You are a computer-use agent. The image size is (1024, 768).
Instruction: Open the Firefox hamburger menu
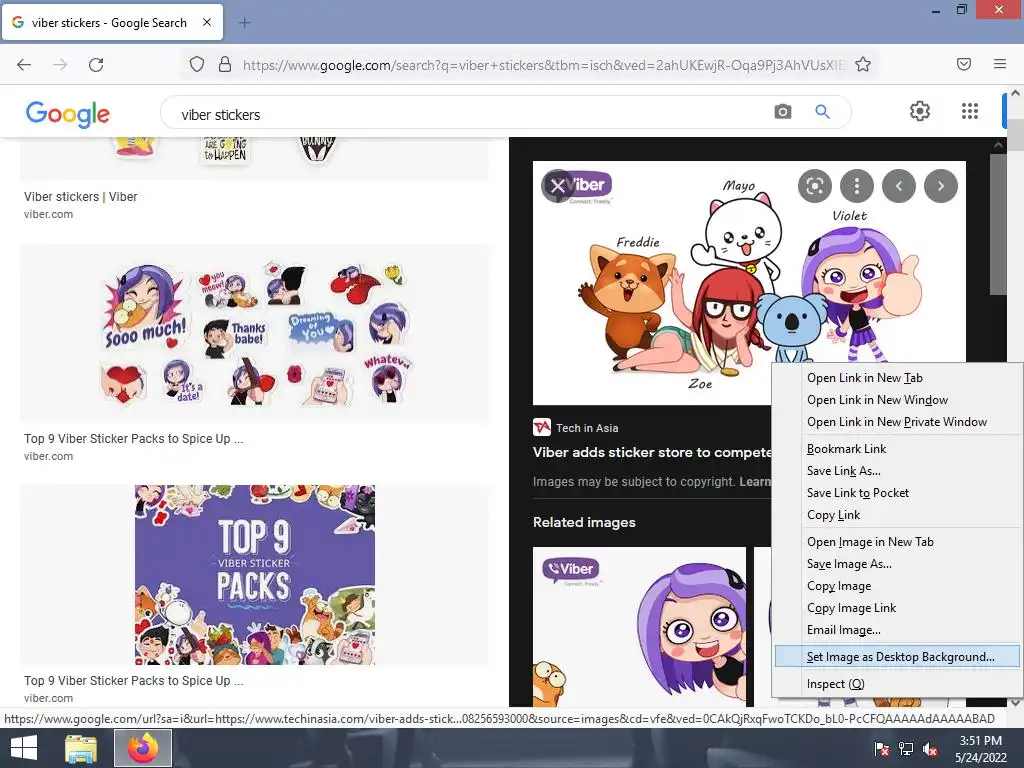tap(1000, 64)
